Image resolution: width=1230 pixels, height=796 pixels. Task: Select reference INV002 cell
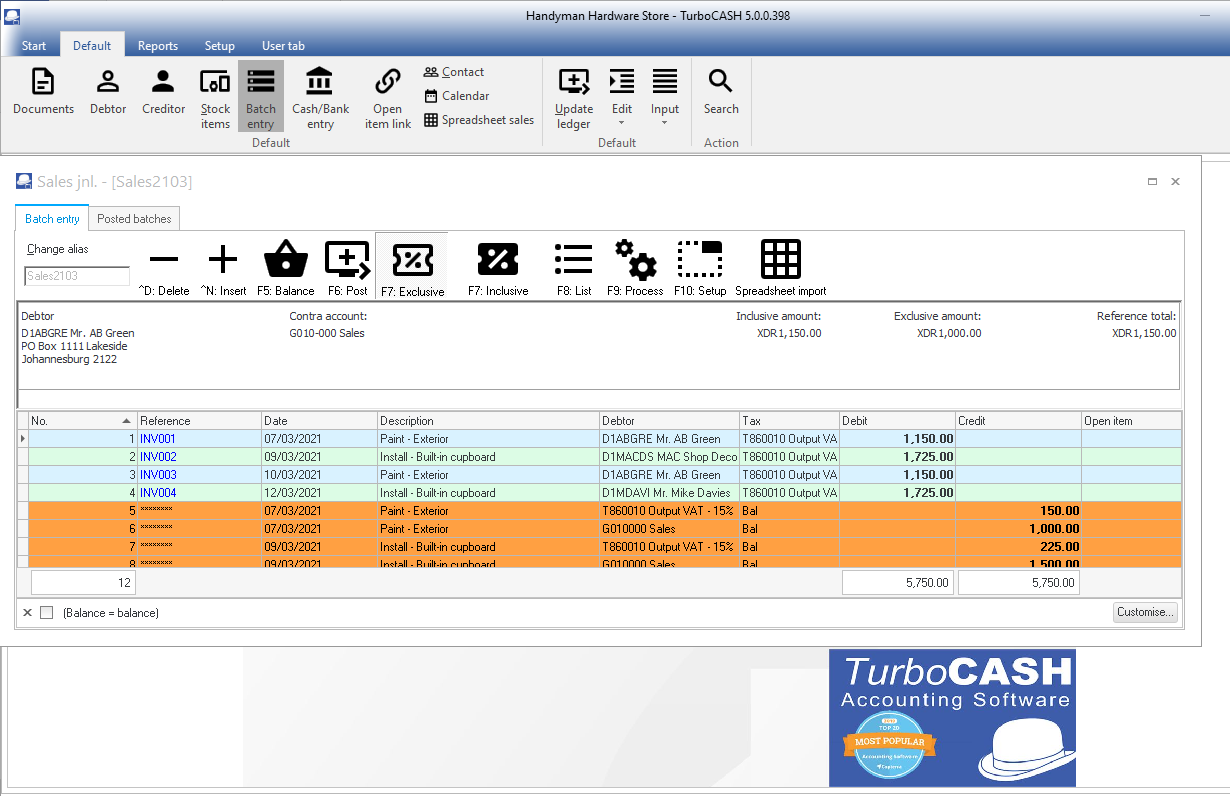point(199,457)
